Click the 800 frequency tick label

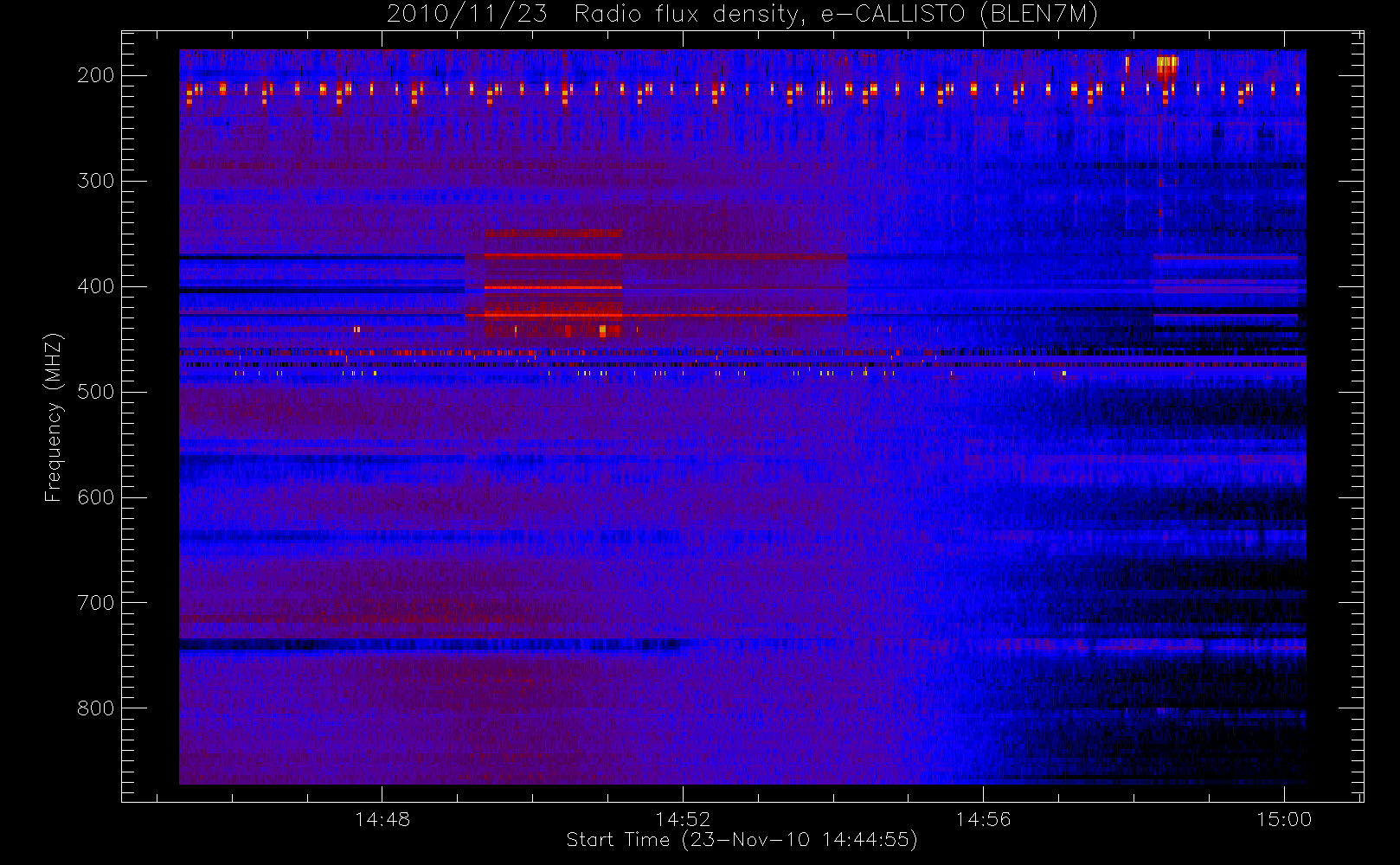(x=95, y=708)
